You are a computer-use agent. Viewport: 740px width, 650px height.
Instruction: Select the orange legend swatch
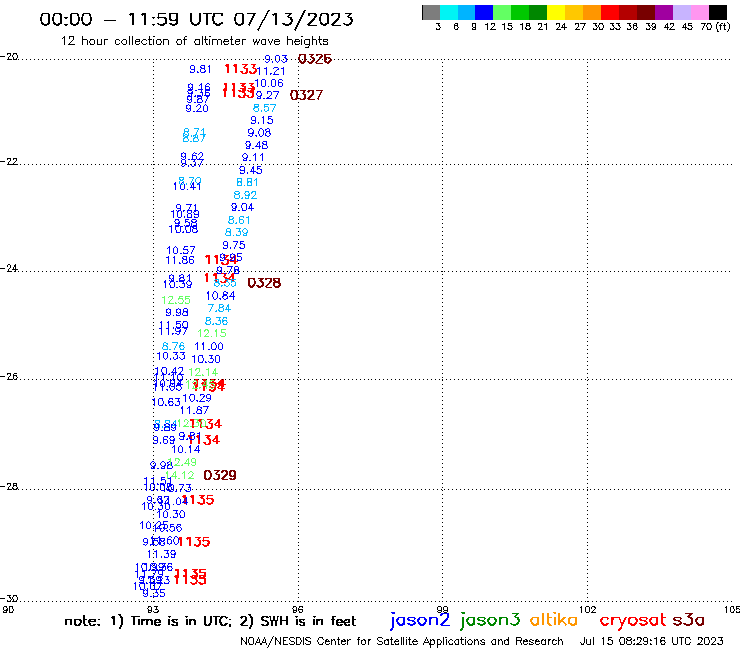coord(592,12)
